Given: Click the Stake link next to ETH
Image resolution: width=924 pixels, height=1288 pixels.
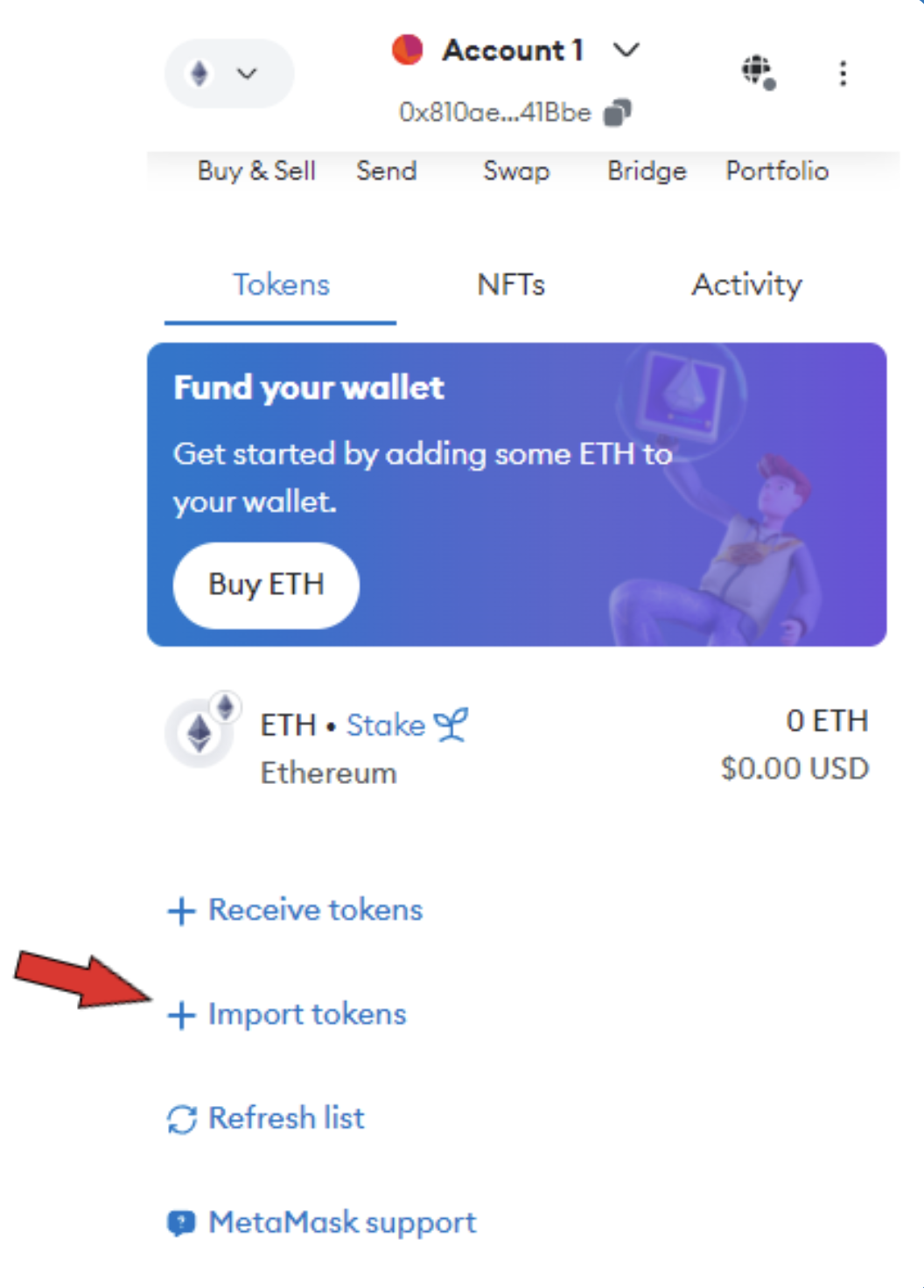Looking at the screenshot, I should [x=386, y=725].
